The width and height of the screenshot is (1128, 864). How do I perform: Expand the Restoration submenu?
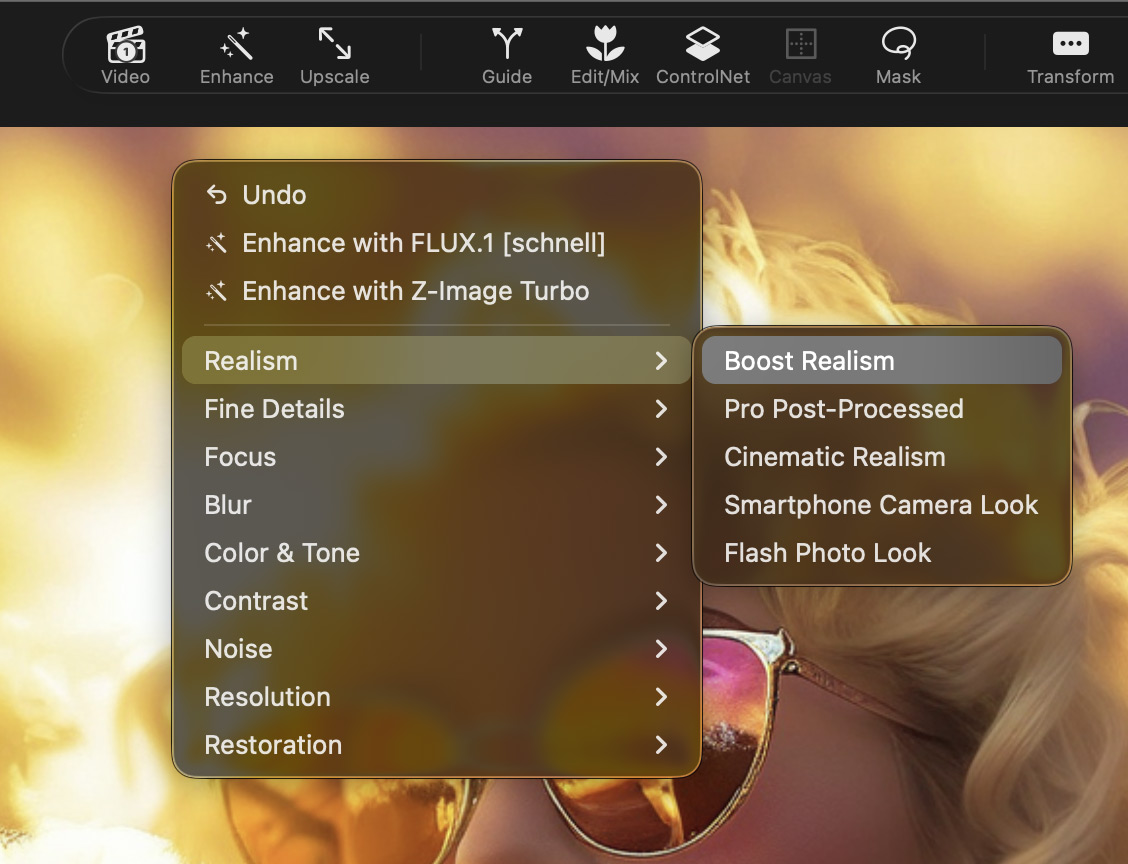click(435, 745)
